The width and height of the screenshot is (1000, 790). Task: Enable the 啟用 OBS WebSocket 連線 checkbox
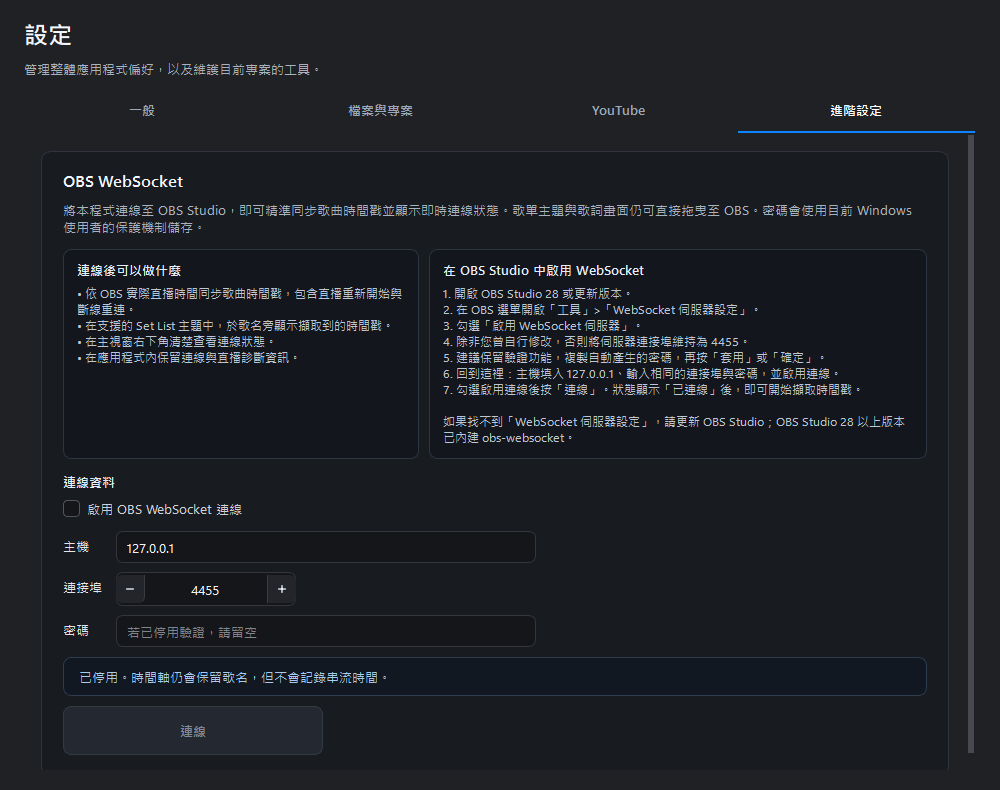tap(71, 509)
